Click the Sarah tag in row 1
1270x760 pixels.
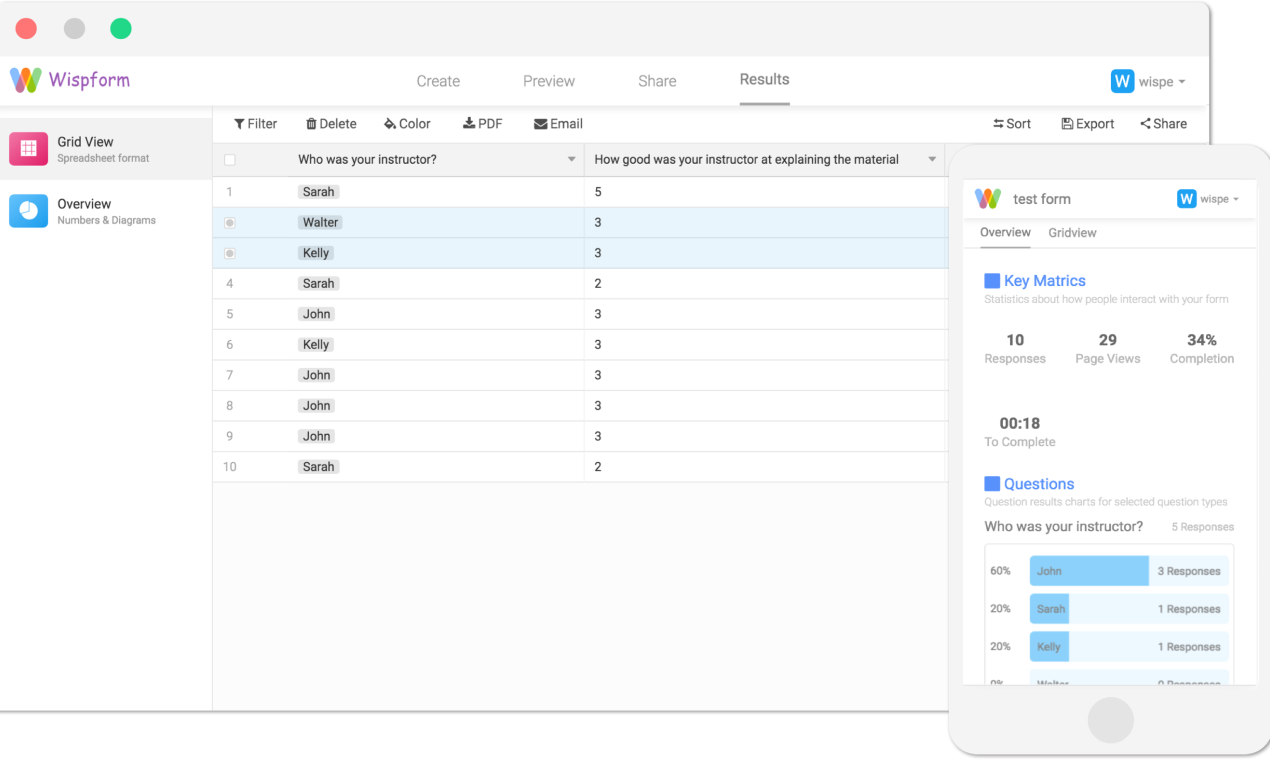[x=318, y=192]
